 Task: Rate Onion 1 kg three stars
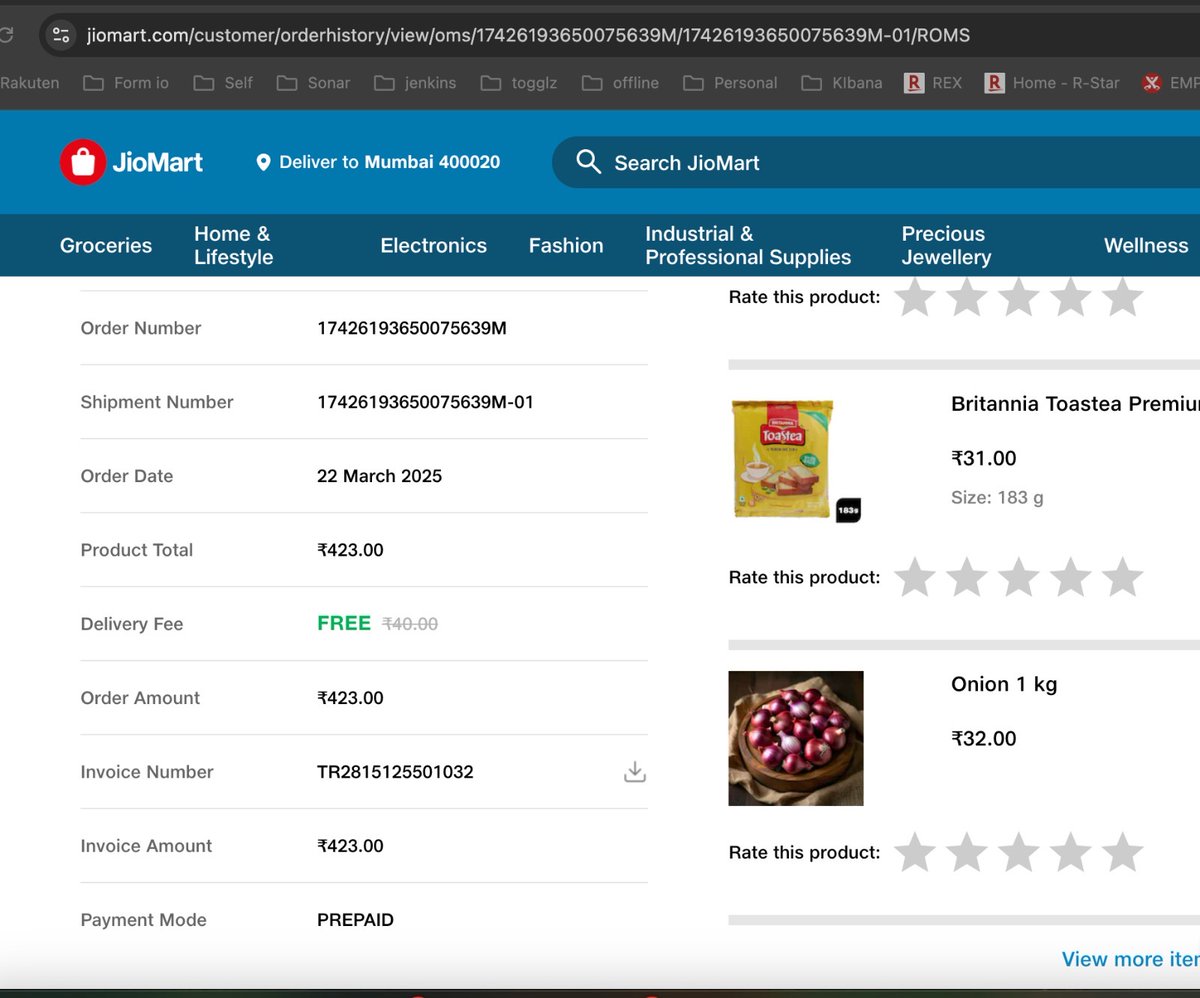(1018, 852)
